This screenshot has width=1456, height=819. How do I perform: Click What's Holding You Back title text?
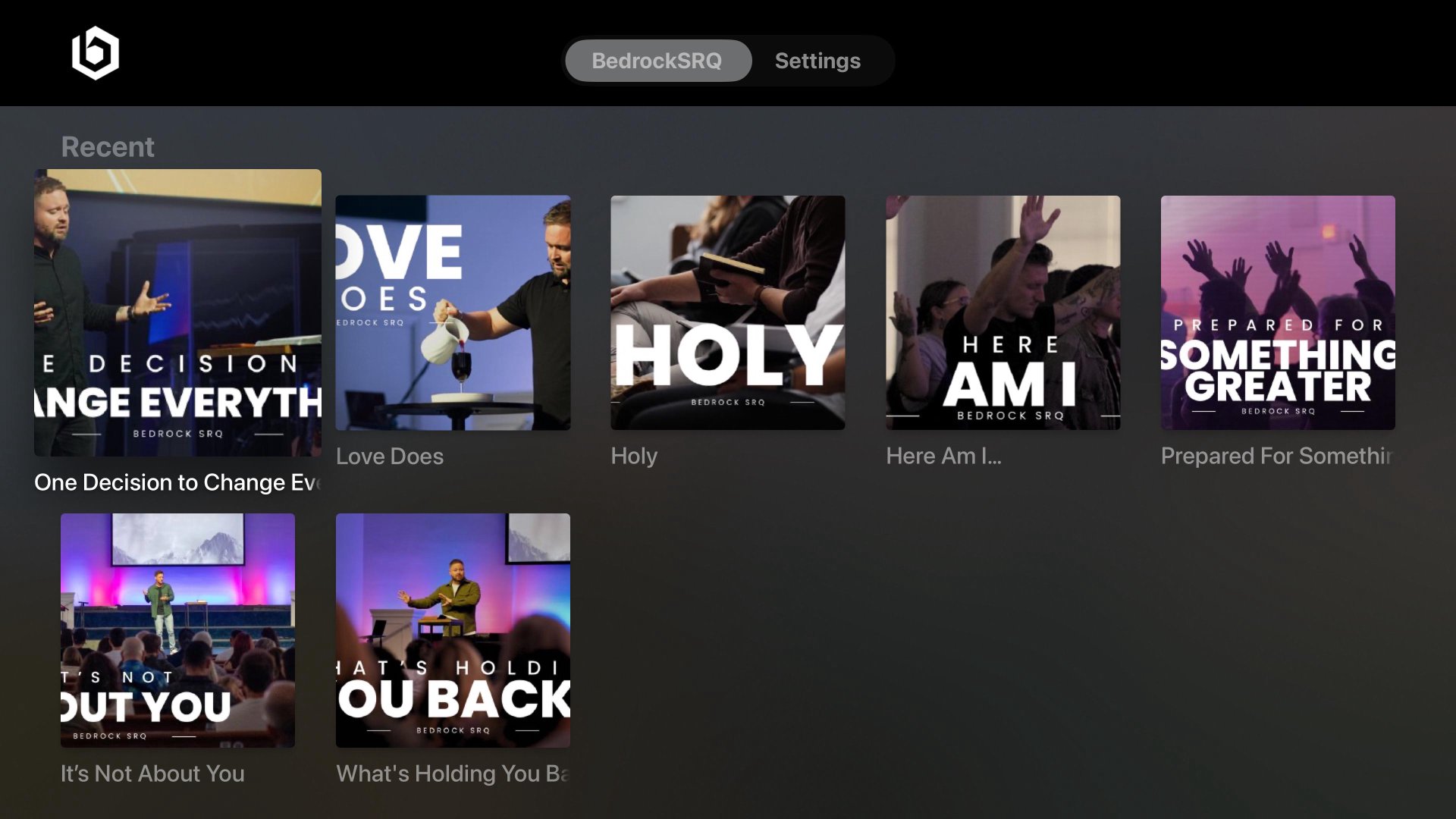click(x=453, y=773)
